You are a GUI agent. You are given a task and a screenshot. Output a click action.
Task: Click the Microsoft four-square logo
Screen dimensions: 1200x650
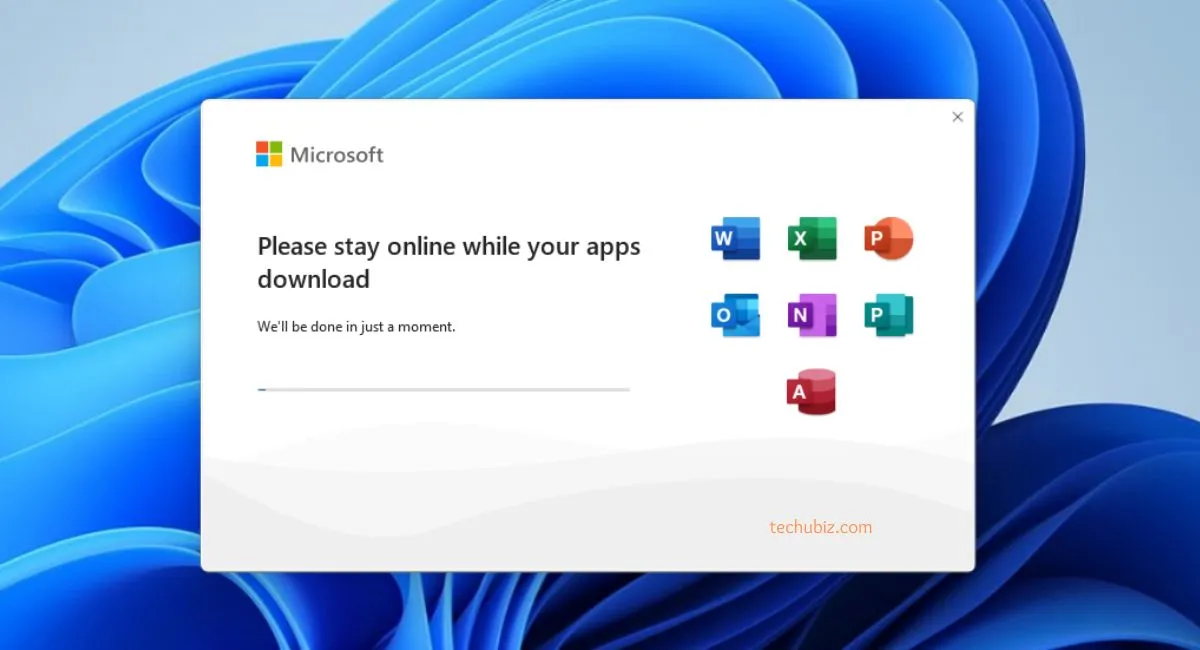point(269,154)
